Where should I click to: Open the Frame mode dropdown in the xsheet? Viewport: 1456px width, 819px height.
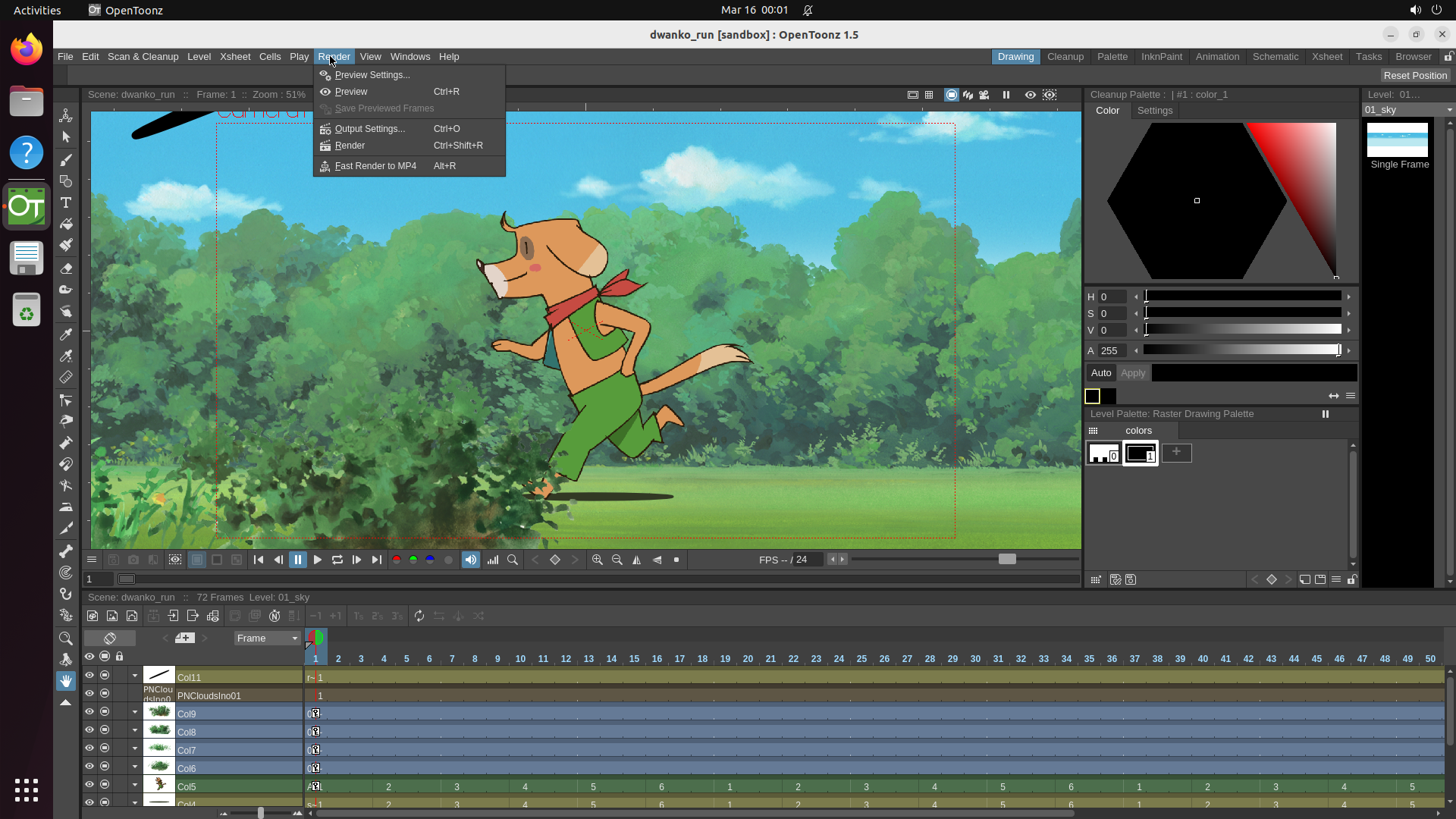coord(266,638)
